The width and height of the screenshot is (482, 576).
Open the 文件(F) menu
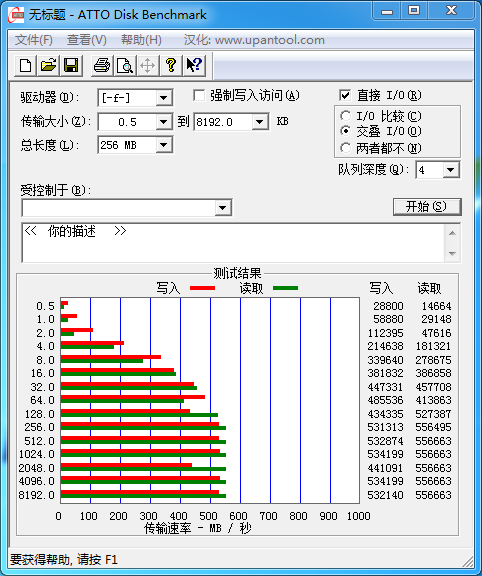click(x=34, y=40)
